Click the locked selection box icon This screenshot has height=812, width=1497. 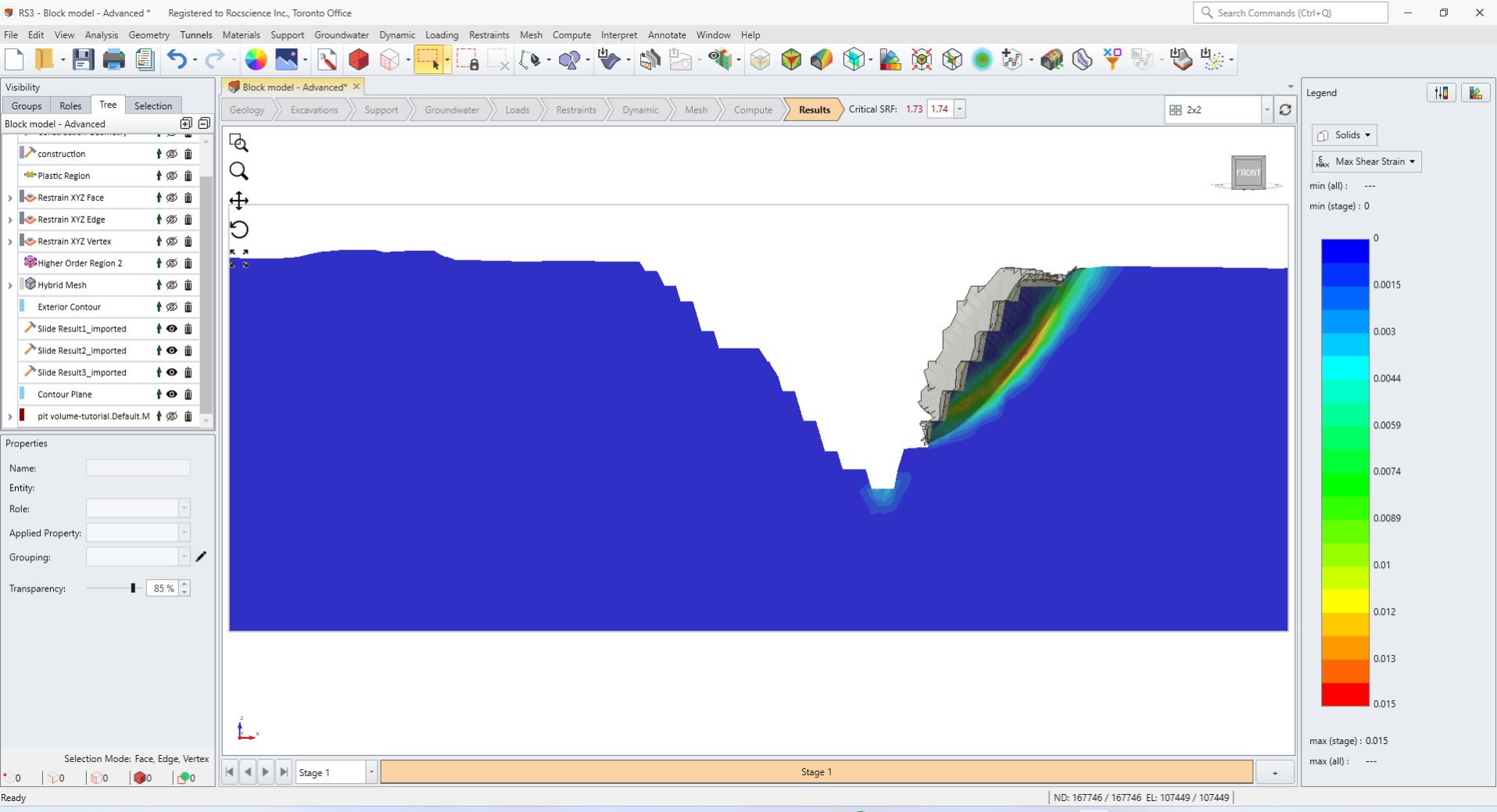[467, 59]
